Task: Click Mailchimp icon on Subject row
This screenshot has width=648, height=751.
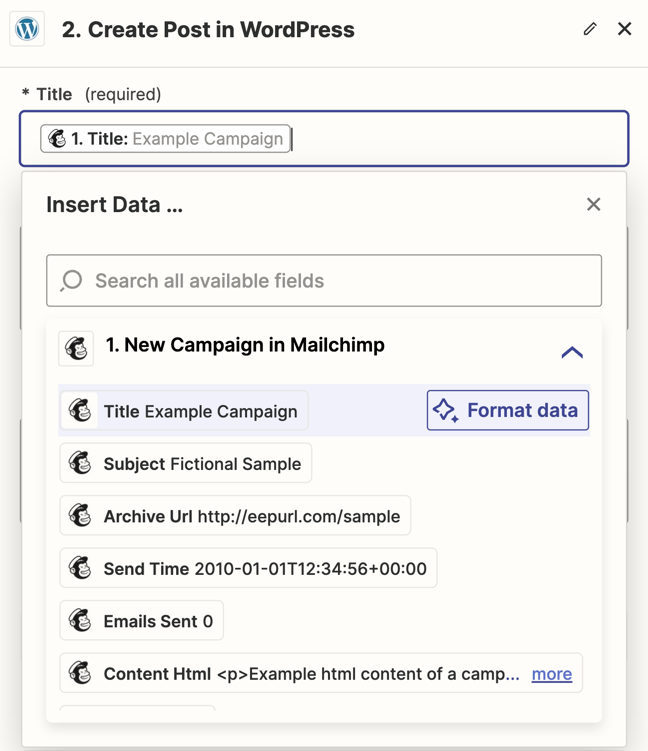Action: 80,463
